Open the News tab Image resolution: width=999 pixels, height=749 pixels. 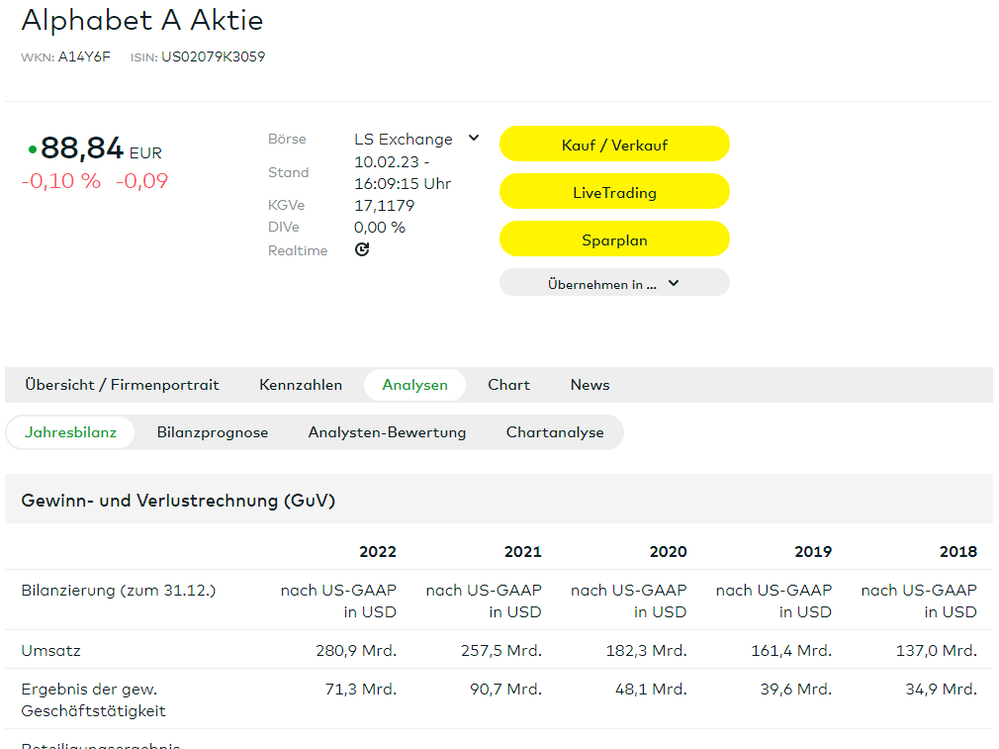590,385
